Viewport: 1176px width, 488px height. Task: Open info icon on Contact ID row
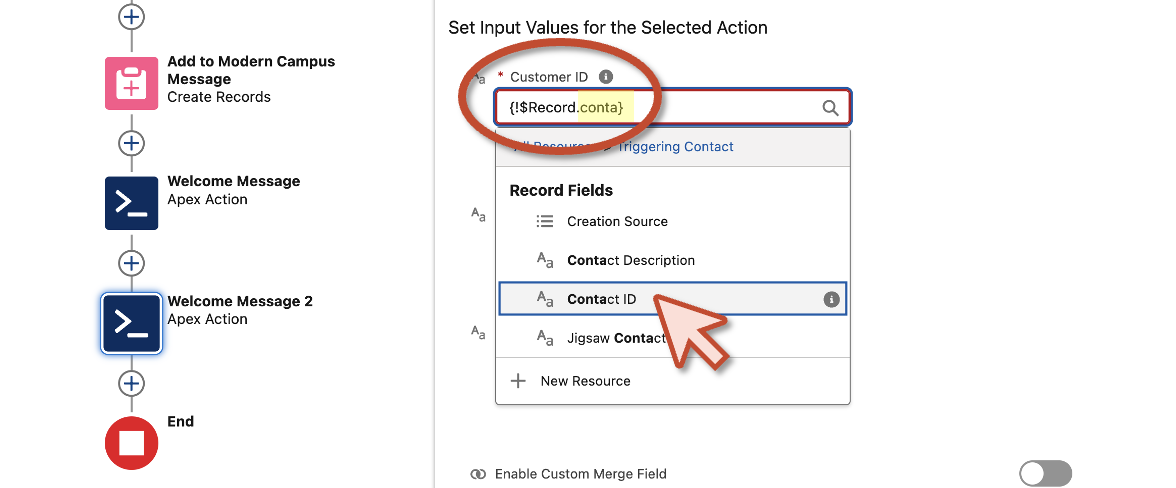[830, 300]
